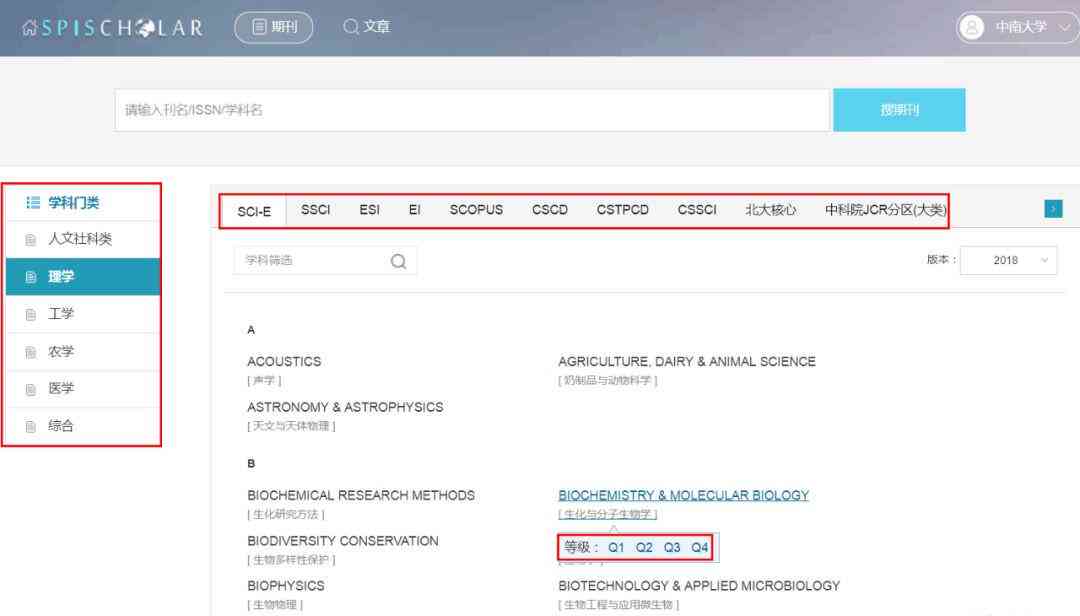This screenshot has height=616, width=1080.
Task: Open AGRICULTURE, DAIRY & ANIMAL SCIENCE subject
Action: 687,362
